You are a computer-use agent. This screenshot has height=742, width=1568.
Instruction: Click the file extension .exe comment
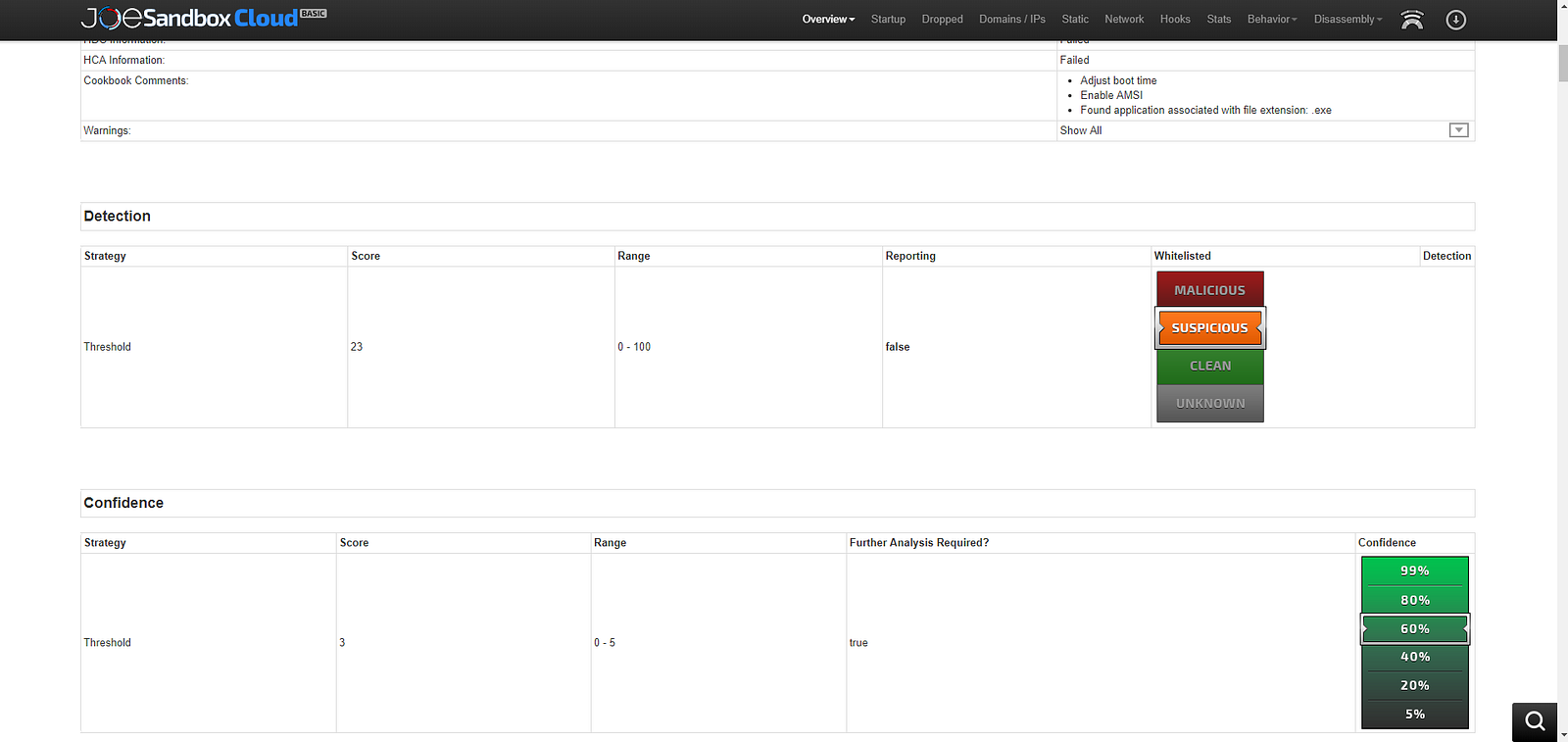tap(1205, 110)
